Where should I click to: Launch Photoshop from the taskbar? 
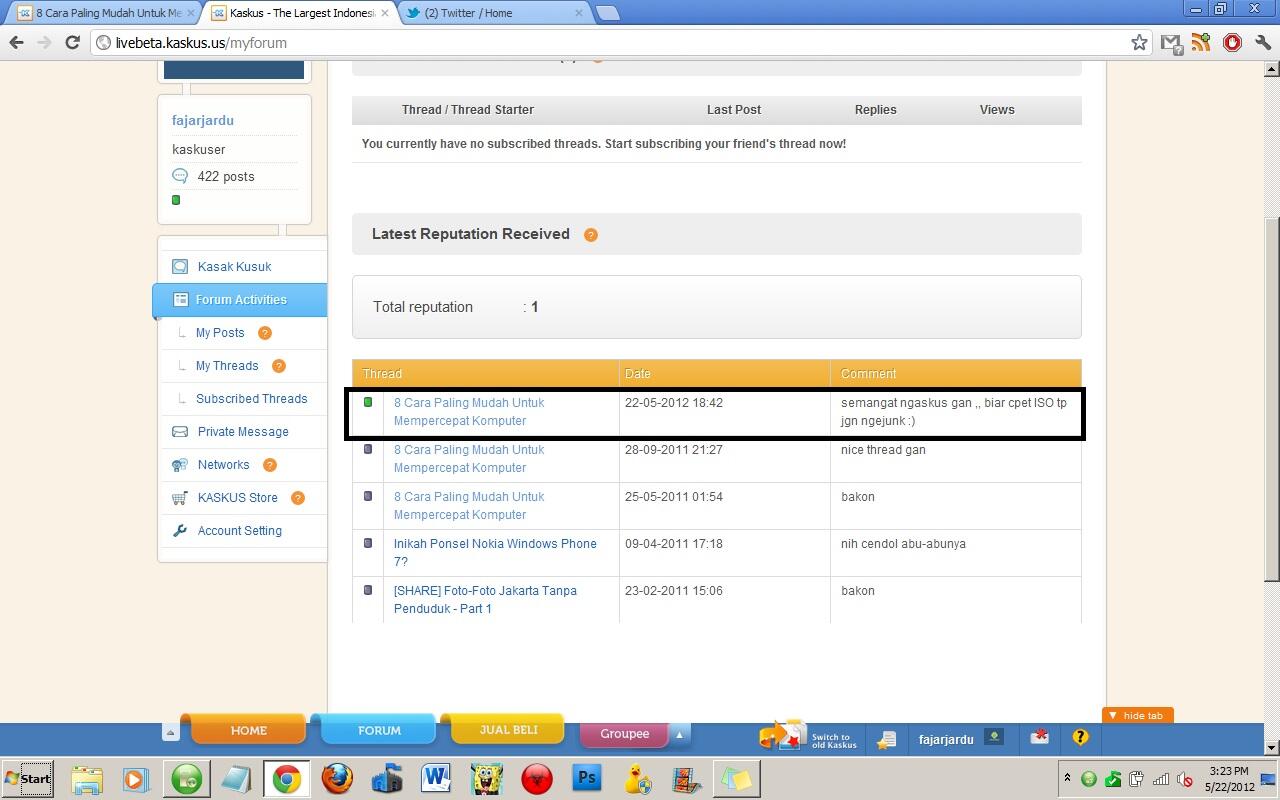coord(587,778)
